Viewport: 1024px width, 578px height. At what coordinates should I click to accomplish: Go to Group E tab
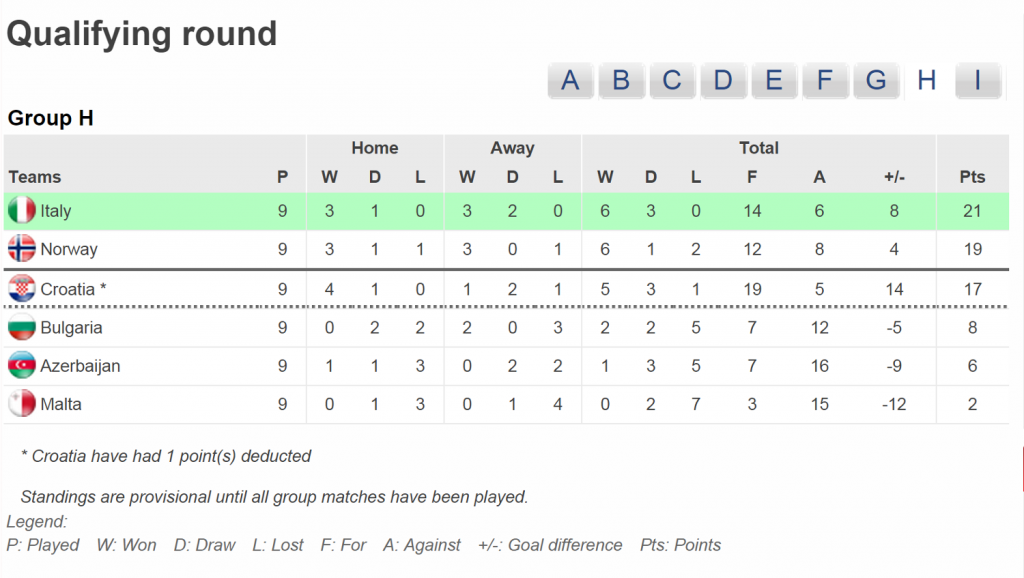(774, 81)
